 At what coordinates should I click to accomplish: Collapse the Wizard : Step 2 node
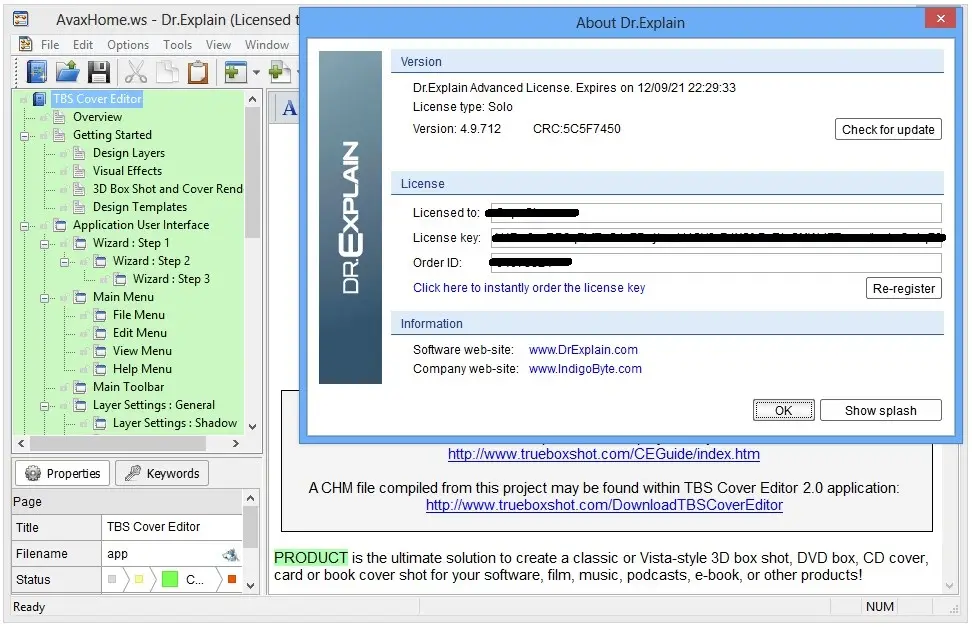64,262
